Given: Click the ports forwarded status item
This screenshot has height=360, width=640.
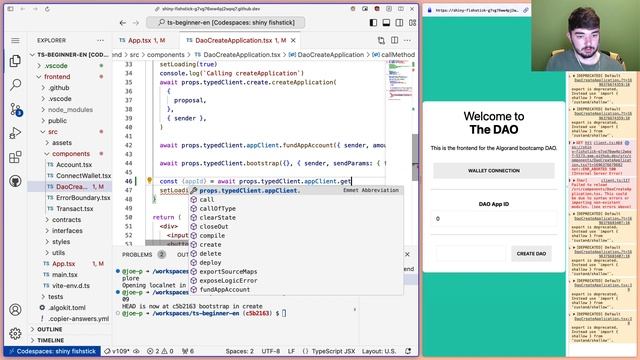Looking at the screenshot, I should coord(188,351).
